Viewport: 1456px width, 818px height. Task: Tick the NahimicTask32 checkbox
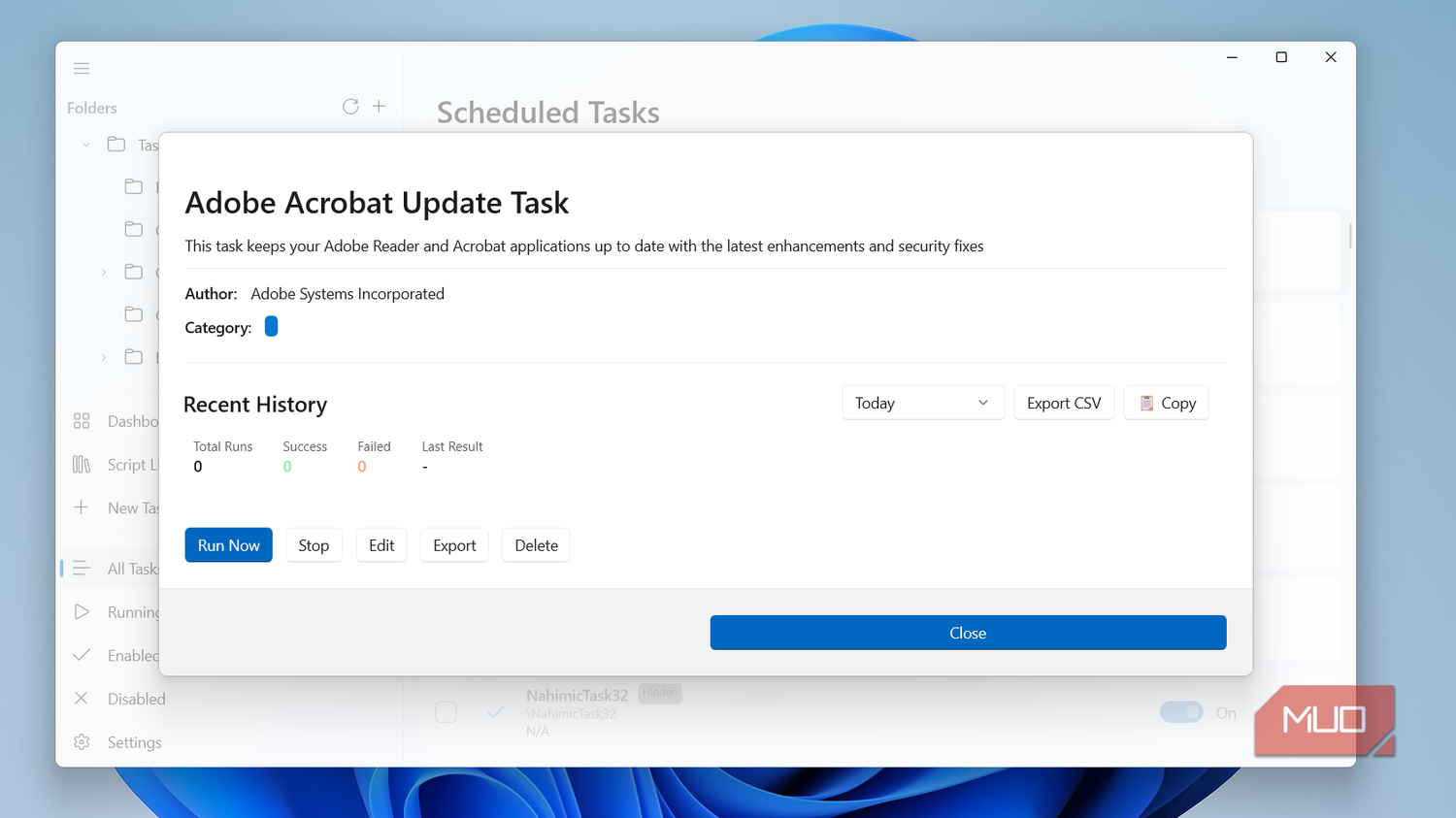pos(446,712)
